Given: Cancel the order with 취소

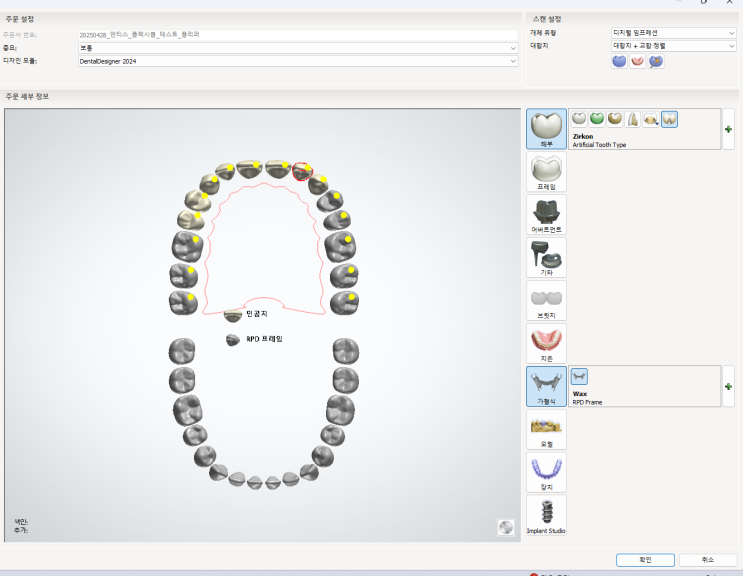Looking at the screenshot, I should (x=708, y=560).
